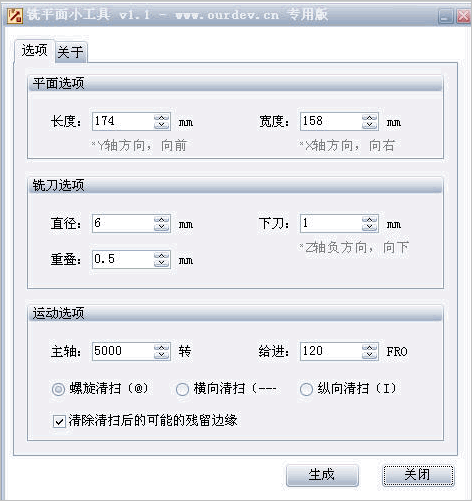Click the 生成 button
This screenshot has height=501, width=472.
tap(322, 475)
